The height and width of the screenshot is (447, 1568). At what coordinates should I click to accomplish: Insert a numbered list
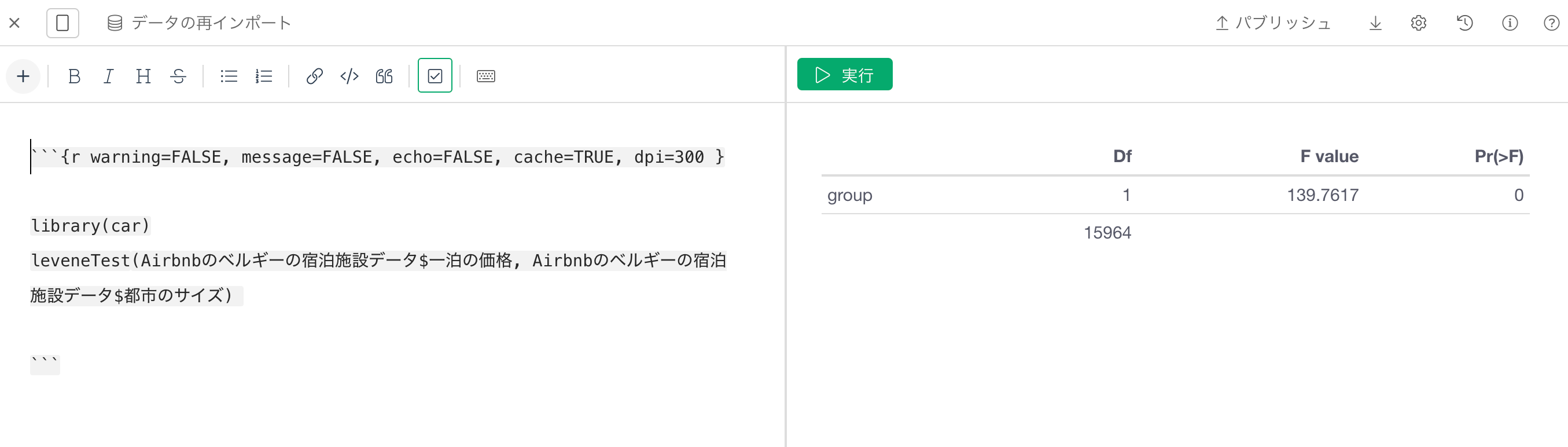[x=264, y=76]
